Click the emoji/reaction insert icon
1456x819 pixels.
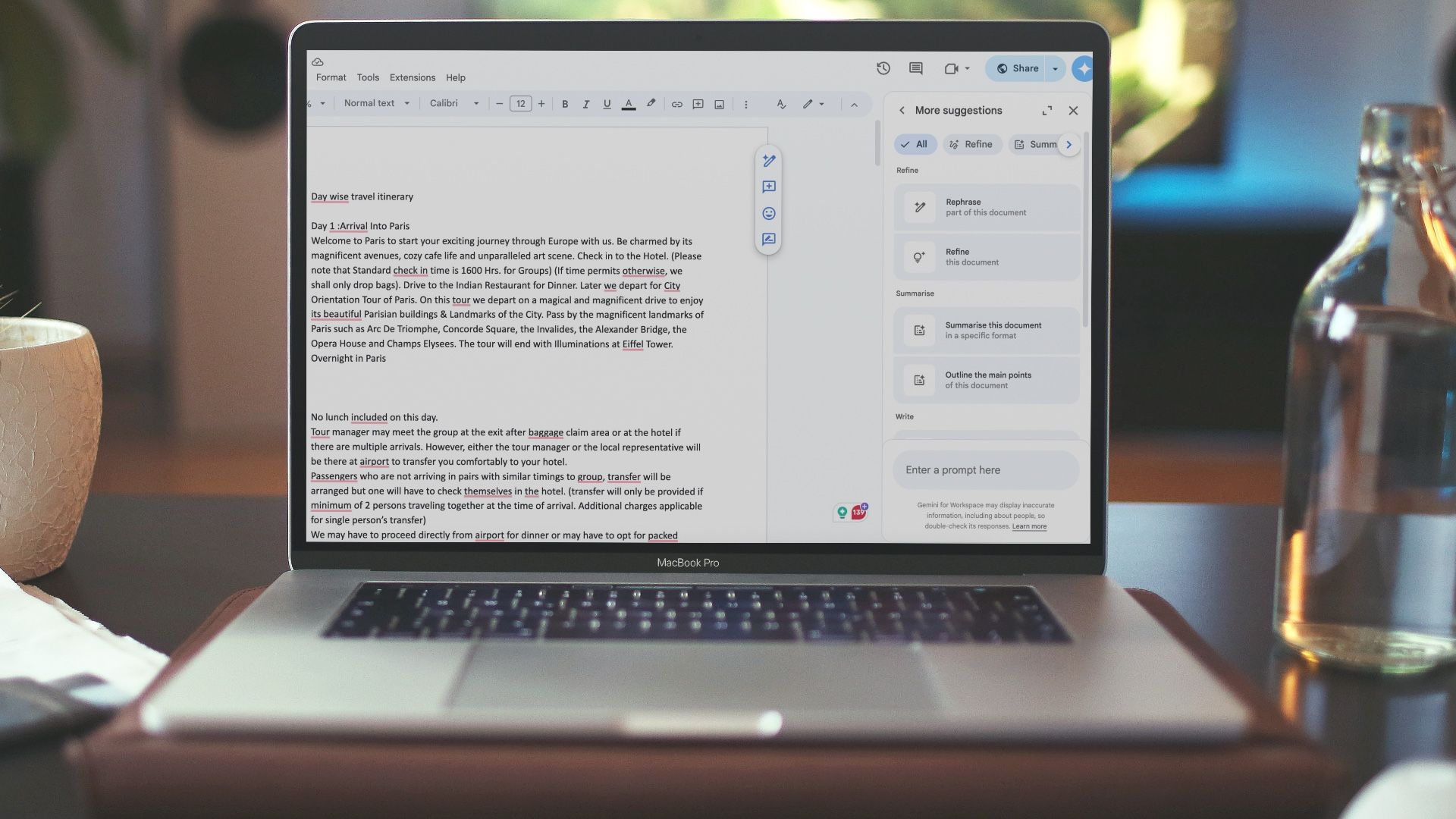[769, 213]
